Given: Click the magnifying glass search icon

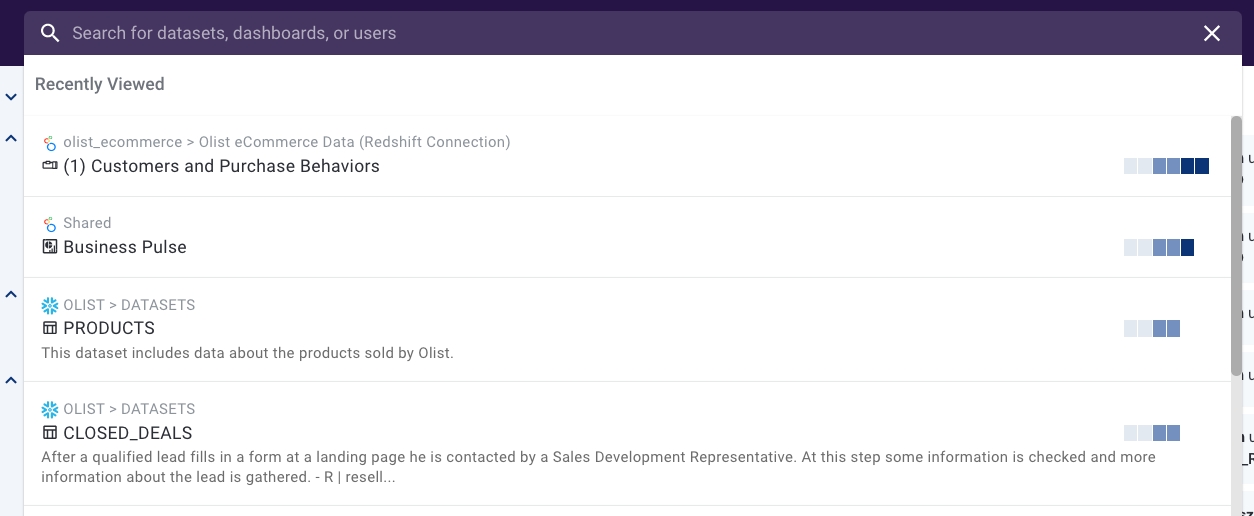Looking at the screenshot, I should [x=50, y=33].
